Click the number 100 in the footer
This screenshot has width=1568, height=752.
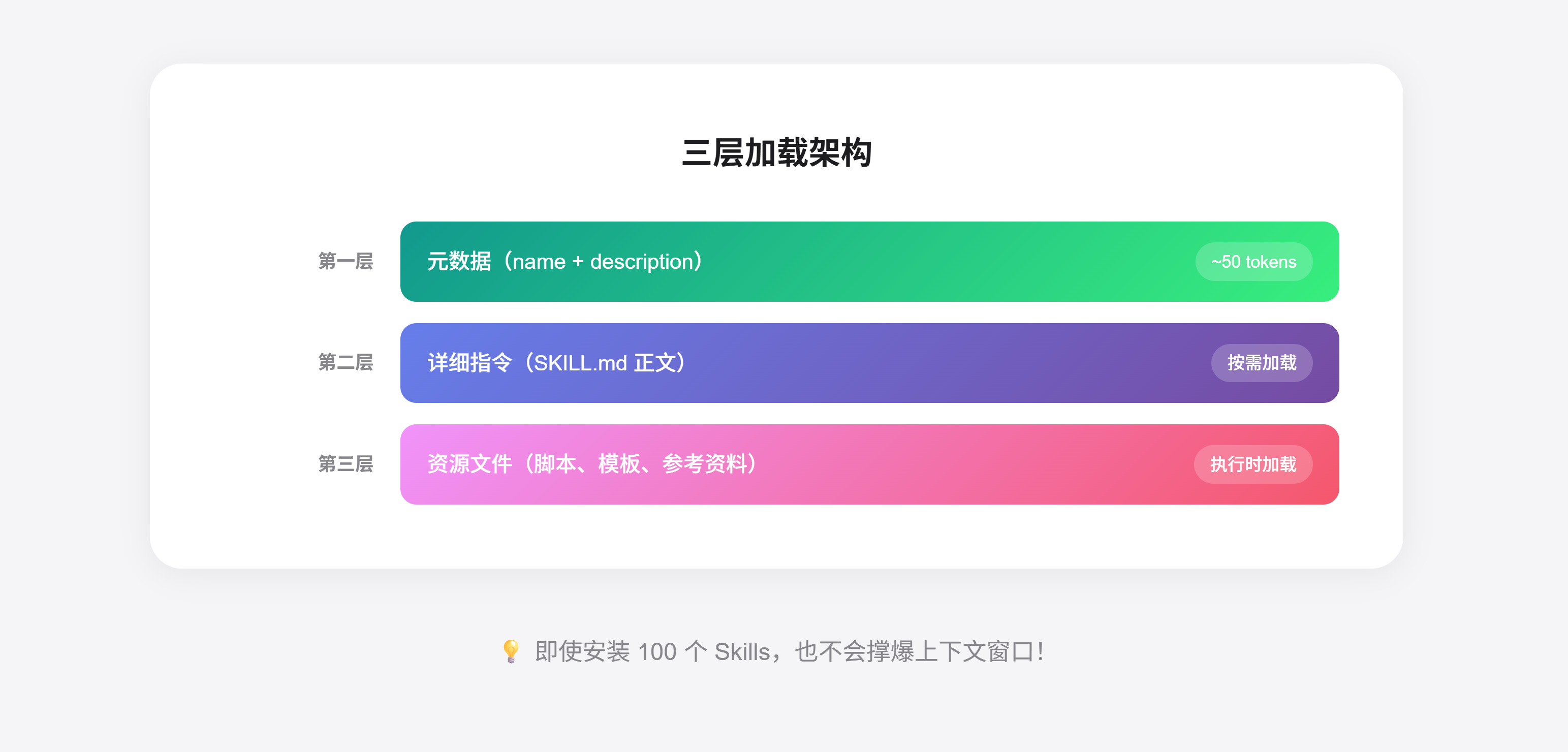coord(657,652)
